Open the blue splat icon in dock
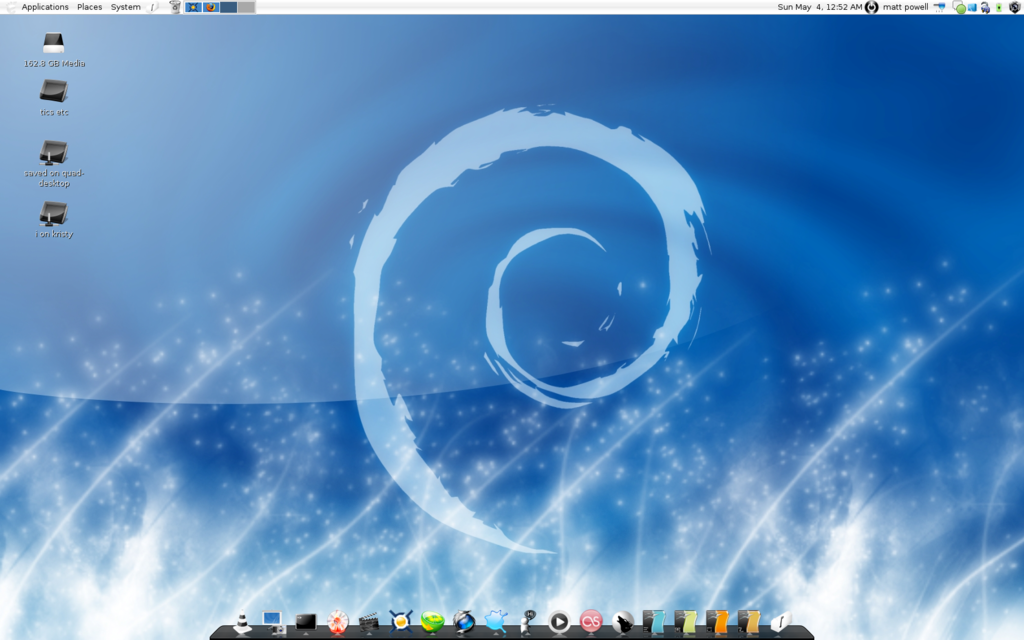This screenshot has height=640, width=1024. click(496, 621)
